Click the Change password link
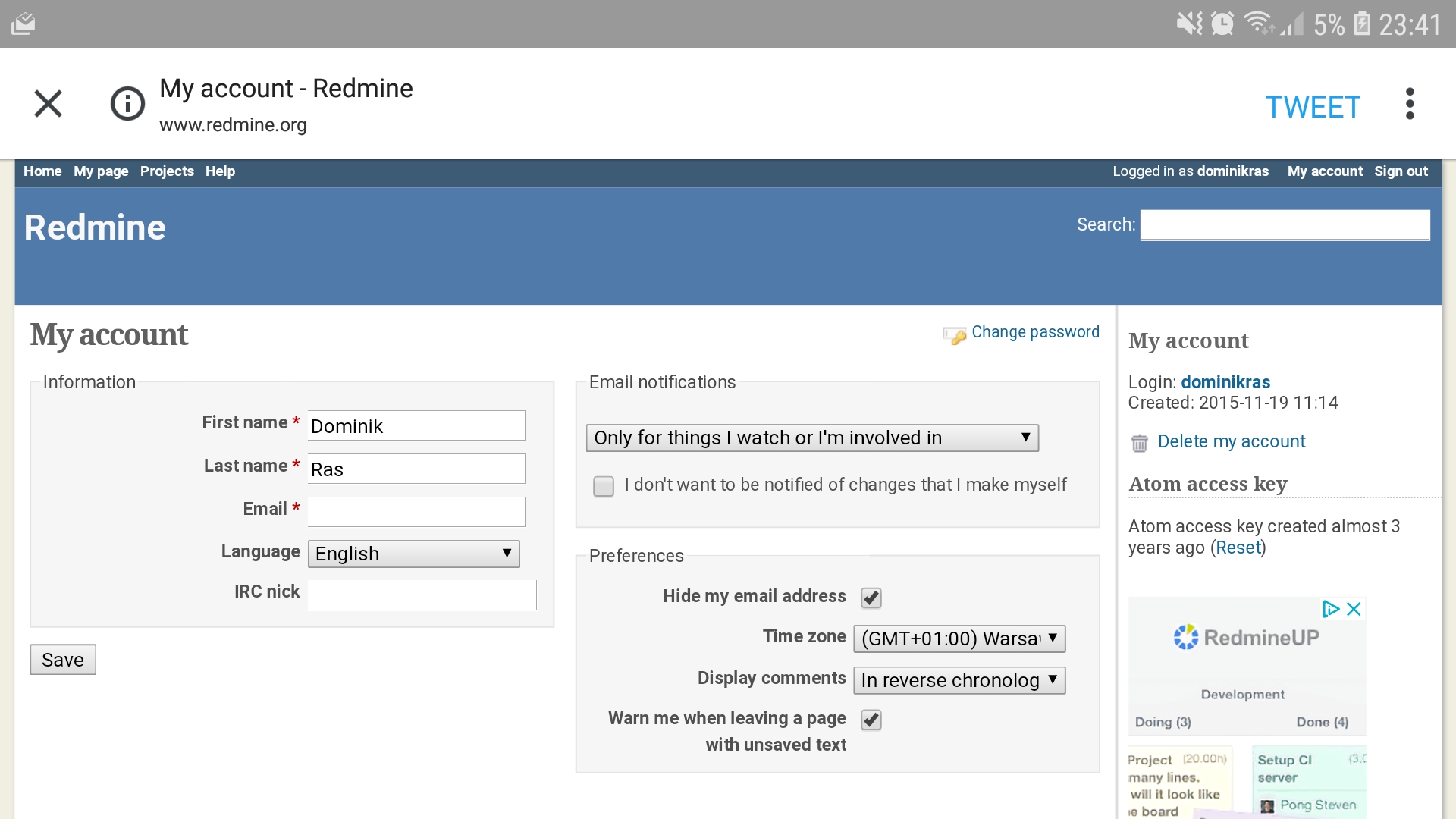Screen dimensions: 1456x819 1035,332
